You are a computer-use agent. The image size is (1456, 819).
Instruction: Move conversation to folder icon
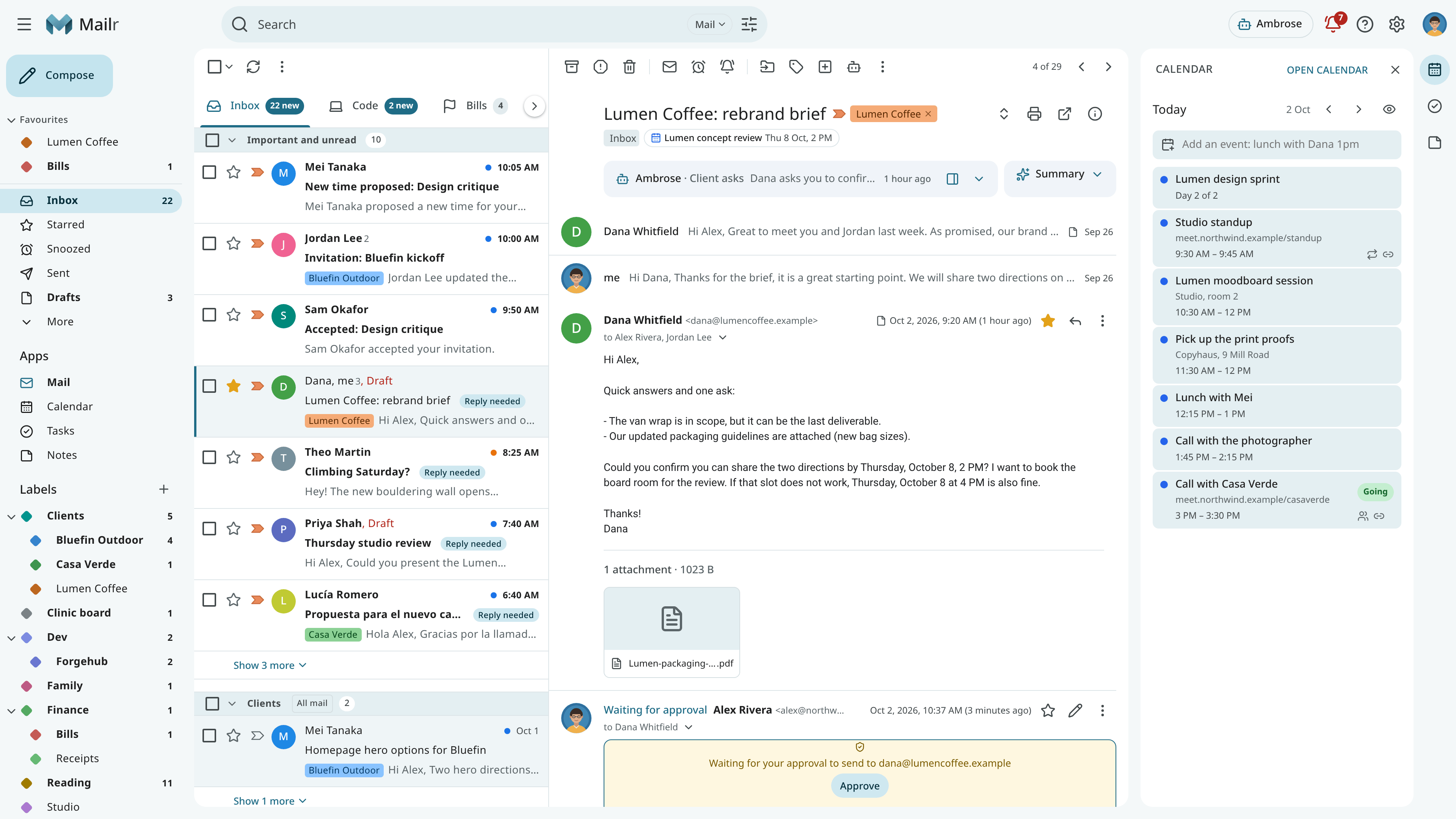(x=767, y=67)
